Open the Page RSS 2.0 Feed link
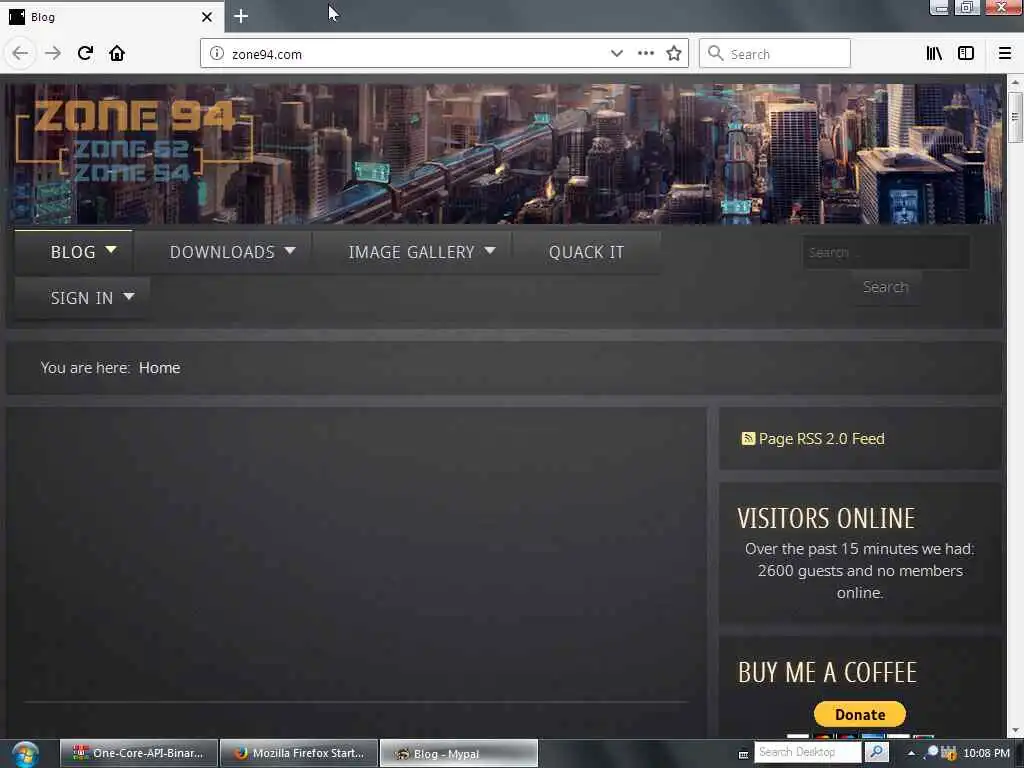The width and height of the screenshot is (1024, 768). coord(822,439)
